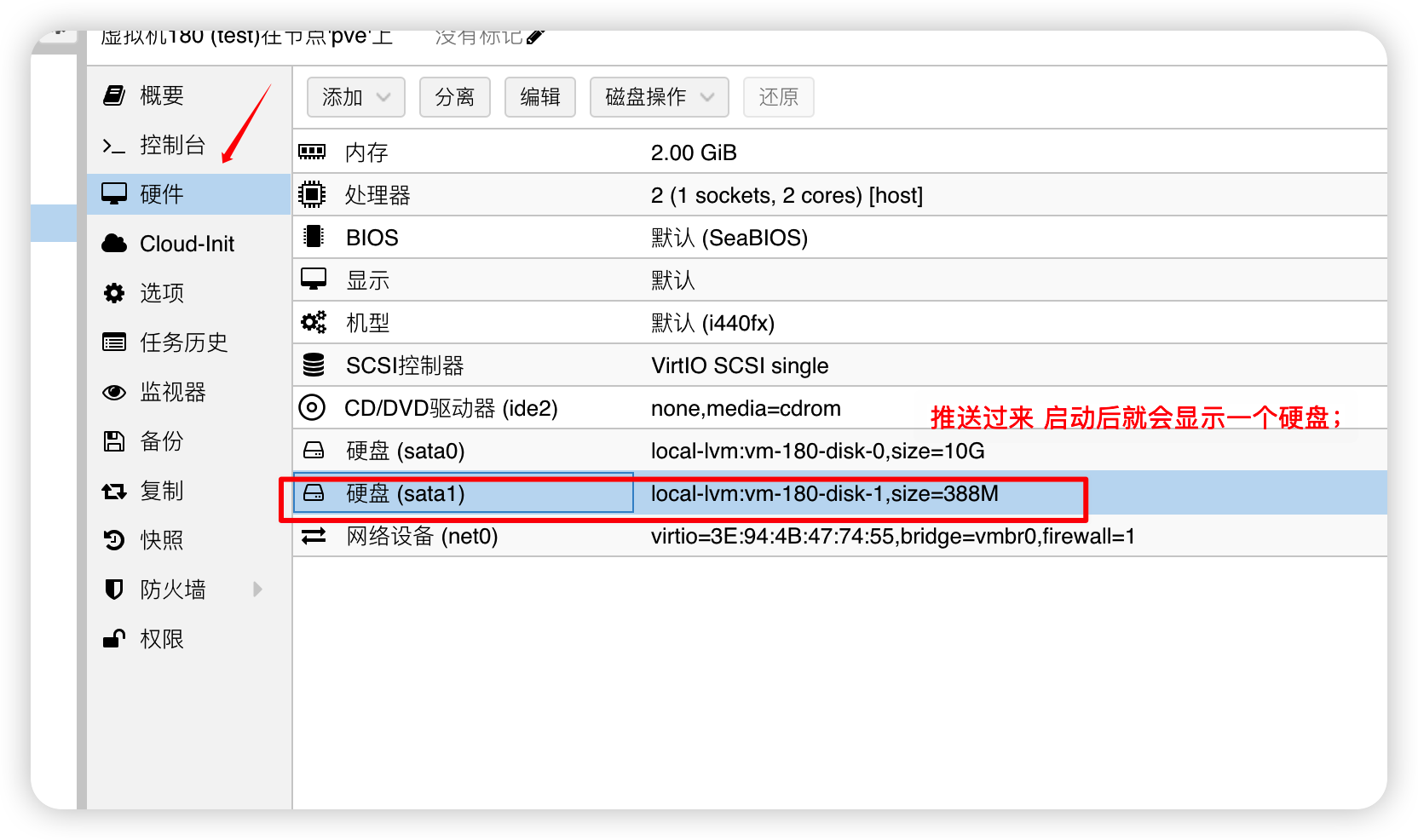Open the 复制 tab

(189, 491)
